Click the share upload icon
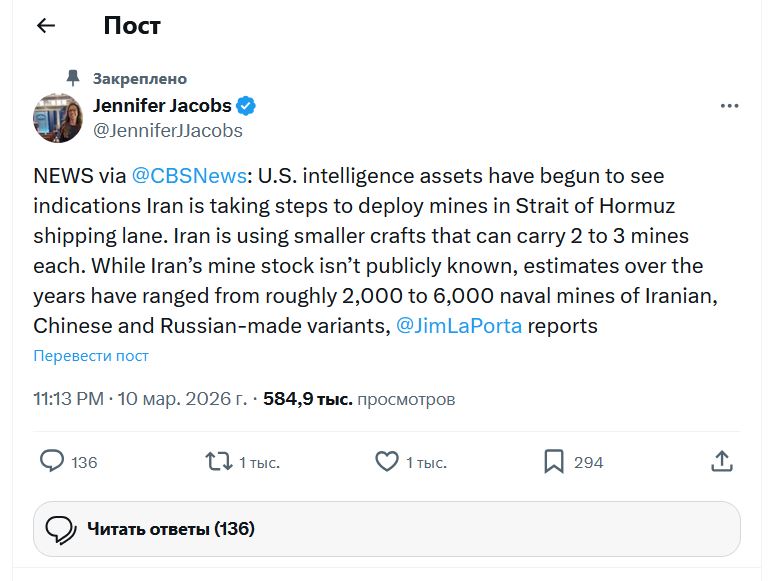The width and height of the screenshot is (773, 581). (x=722, y=461)
